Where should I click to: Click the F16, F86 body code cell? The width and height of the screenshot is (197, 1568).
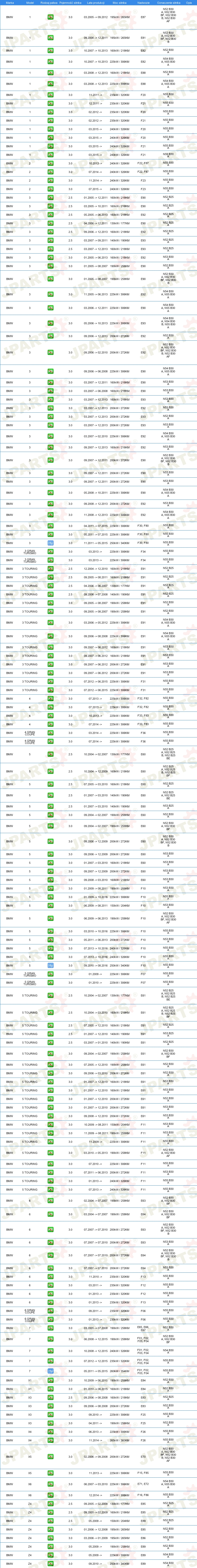[143, 1495]
